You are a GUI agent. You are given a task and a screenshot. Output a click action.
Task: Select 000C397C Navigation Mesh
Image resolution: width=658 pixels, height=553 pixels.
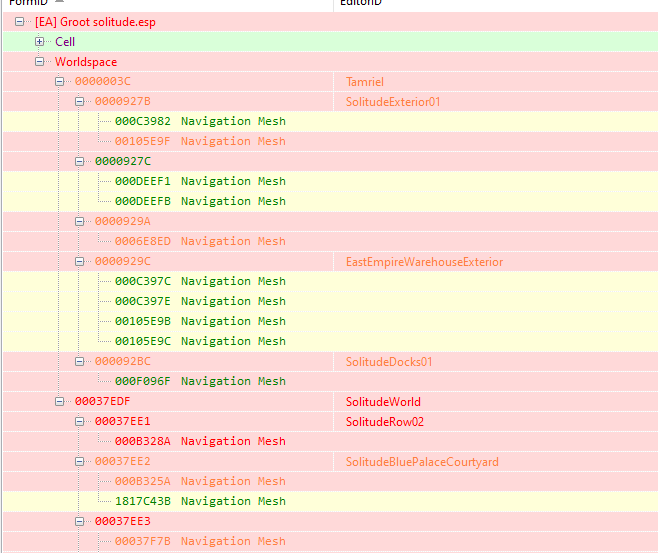(x=200, y=281)
